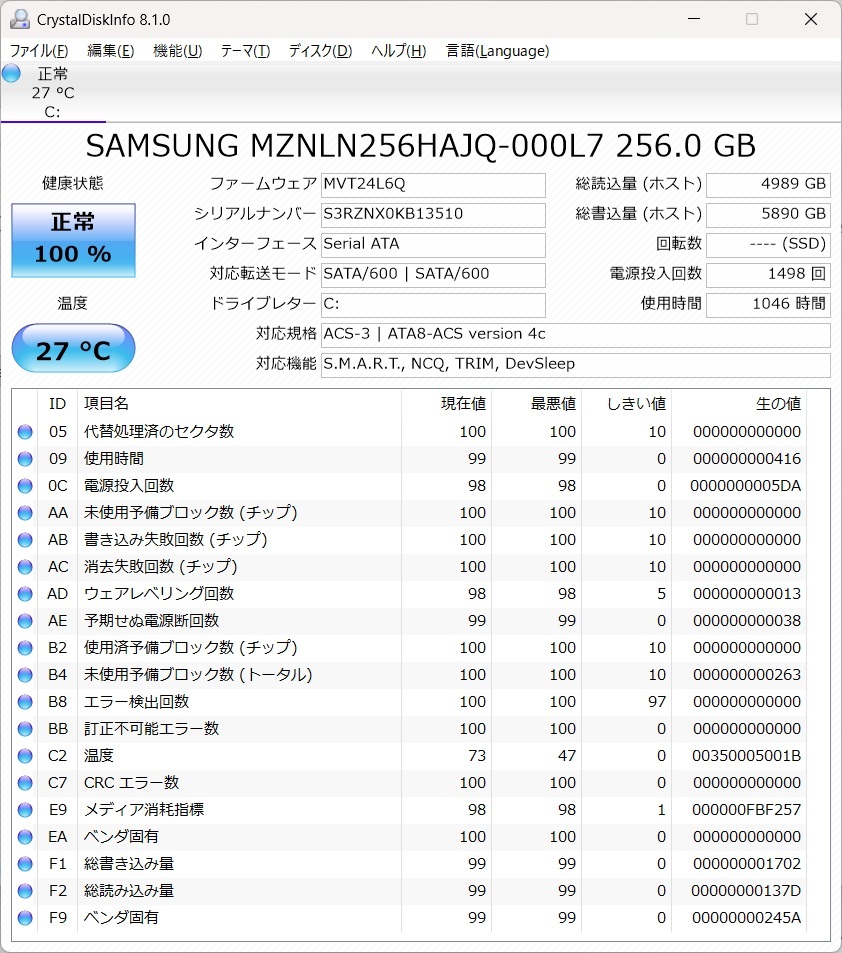
Task: Open the 言語(Language) menu
Action: point(497,51)
